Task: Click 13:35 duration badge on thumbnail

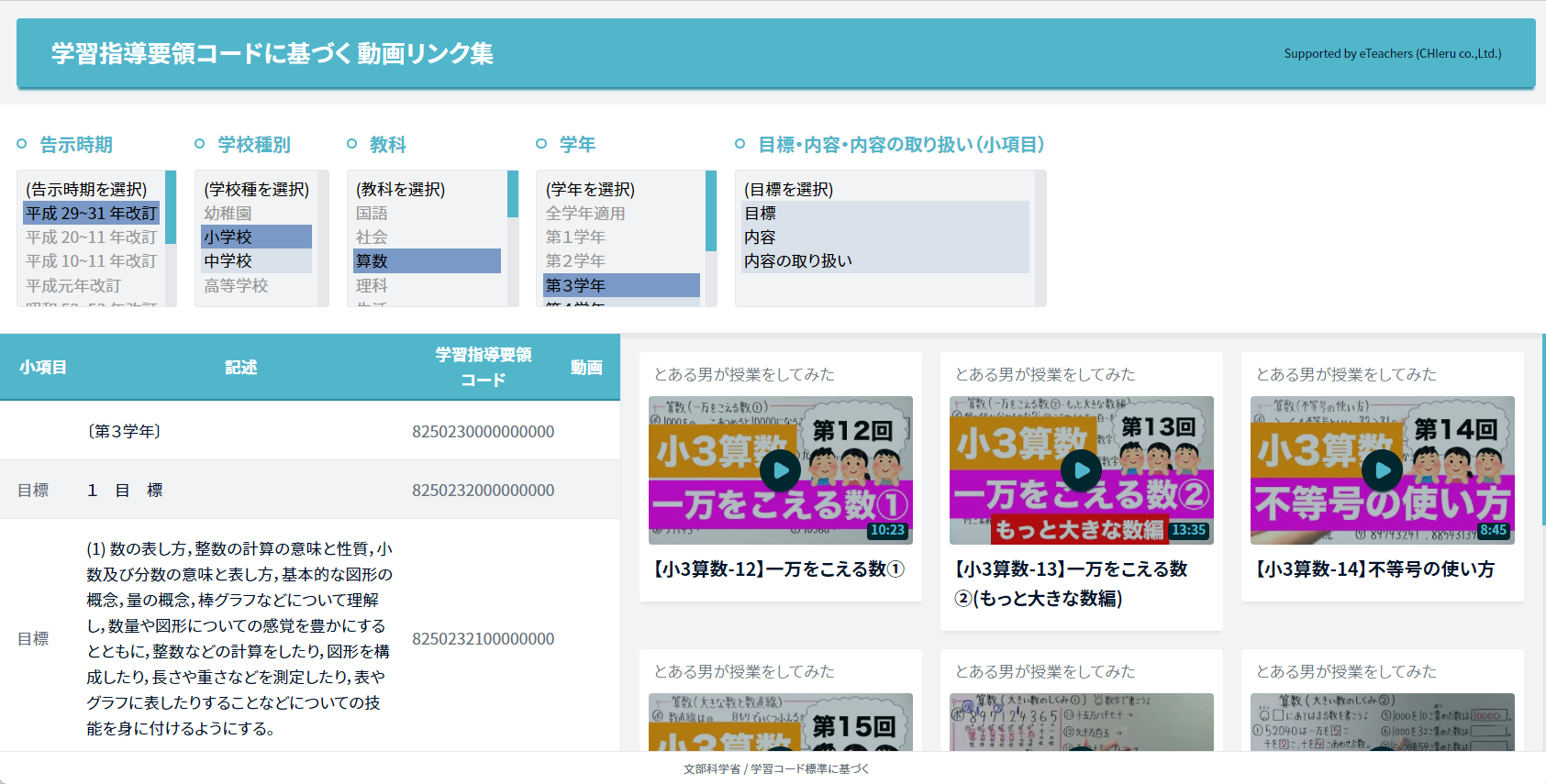Action: click(x=1188, y=530)
